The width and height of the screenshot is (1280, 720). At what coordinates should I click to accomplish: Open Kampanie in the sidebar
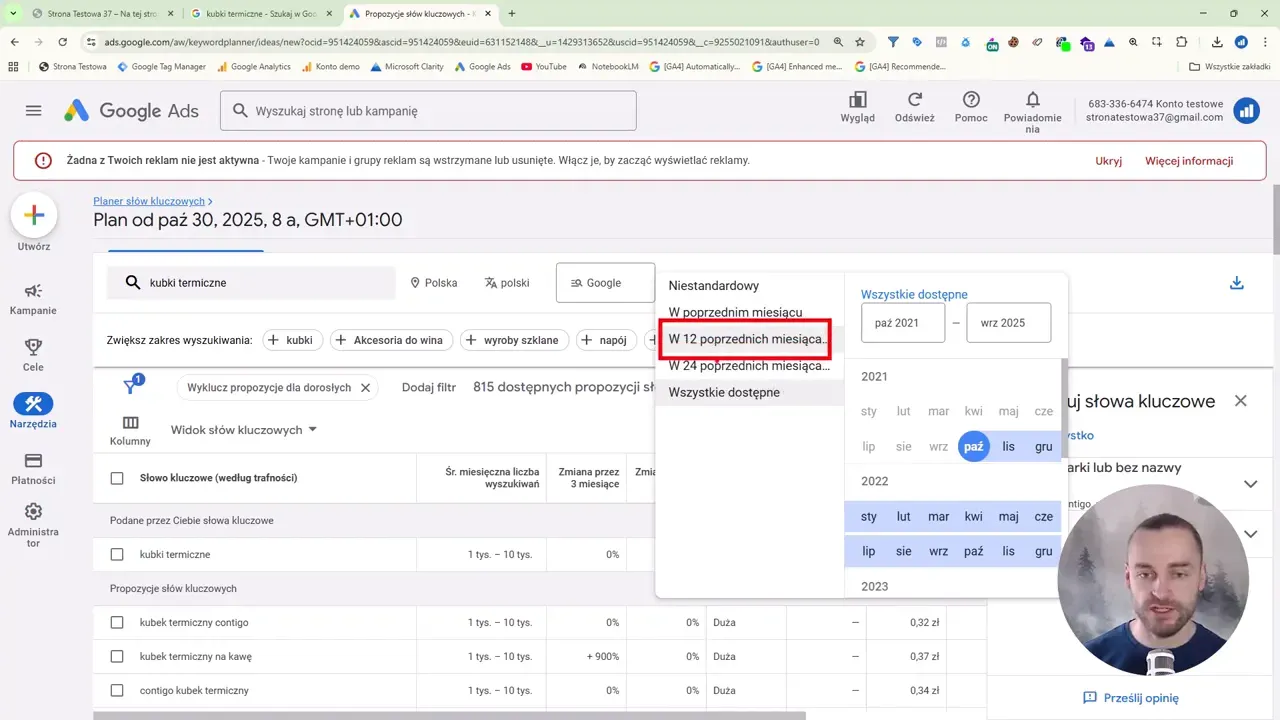pos(33,299)
